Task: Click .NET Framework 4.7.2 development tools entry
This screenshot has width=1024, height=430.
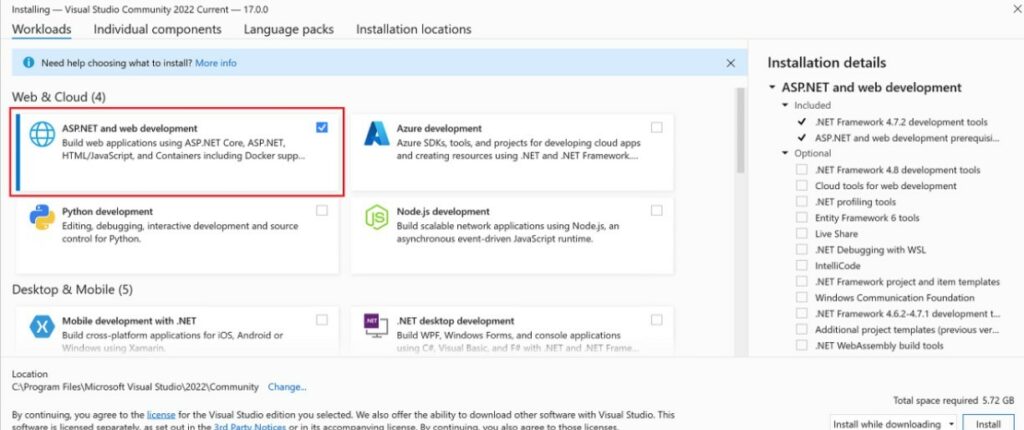Action: (901, 122)
